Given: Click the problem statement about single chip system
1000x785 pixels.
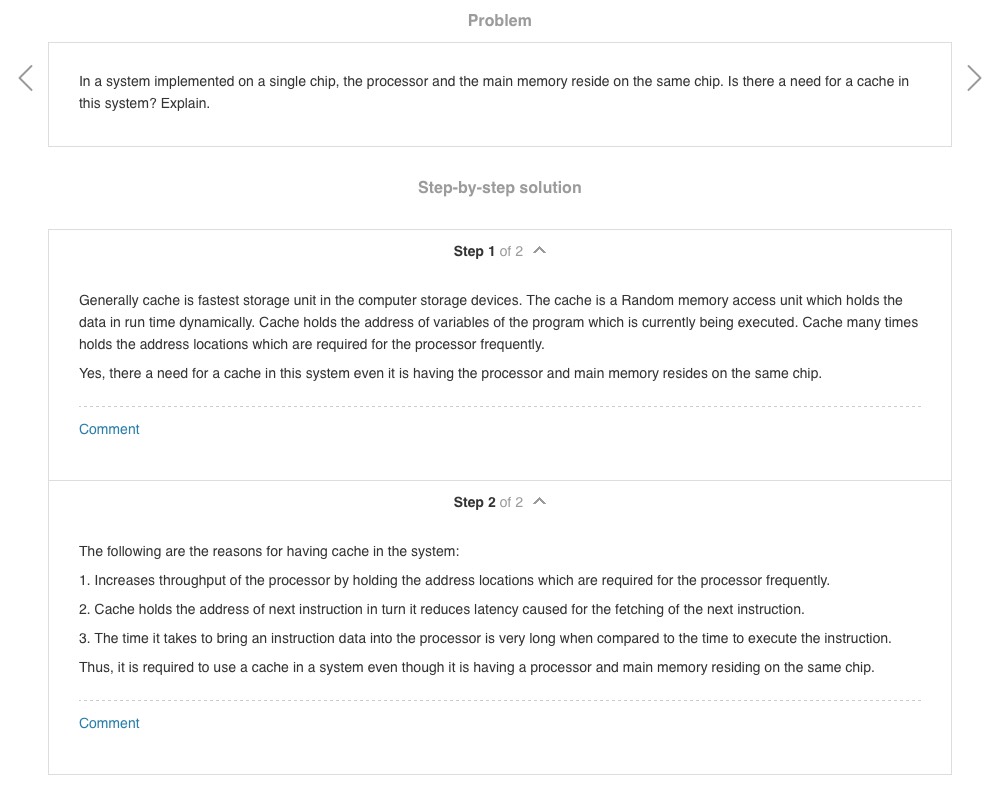Looking at the screenshot, I should 494,81.
